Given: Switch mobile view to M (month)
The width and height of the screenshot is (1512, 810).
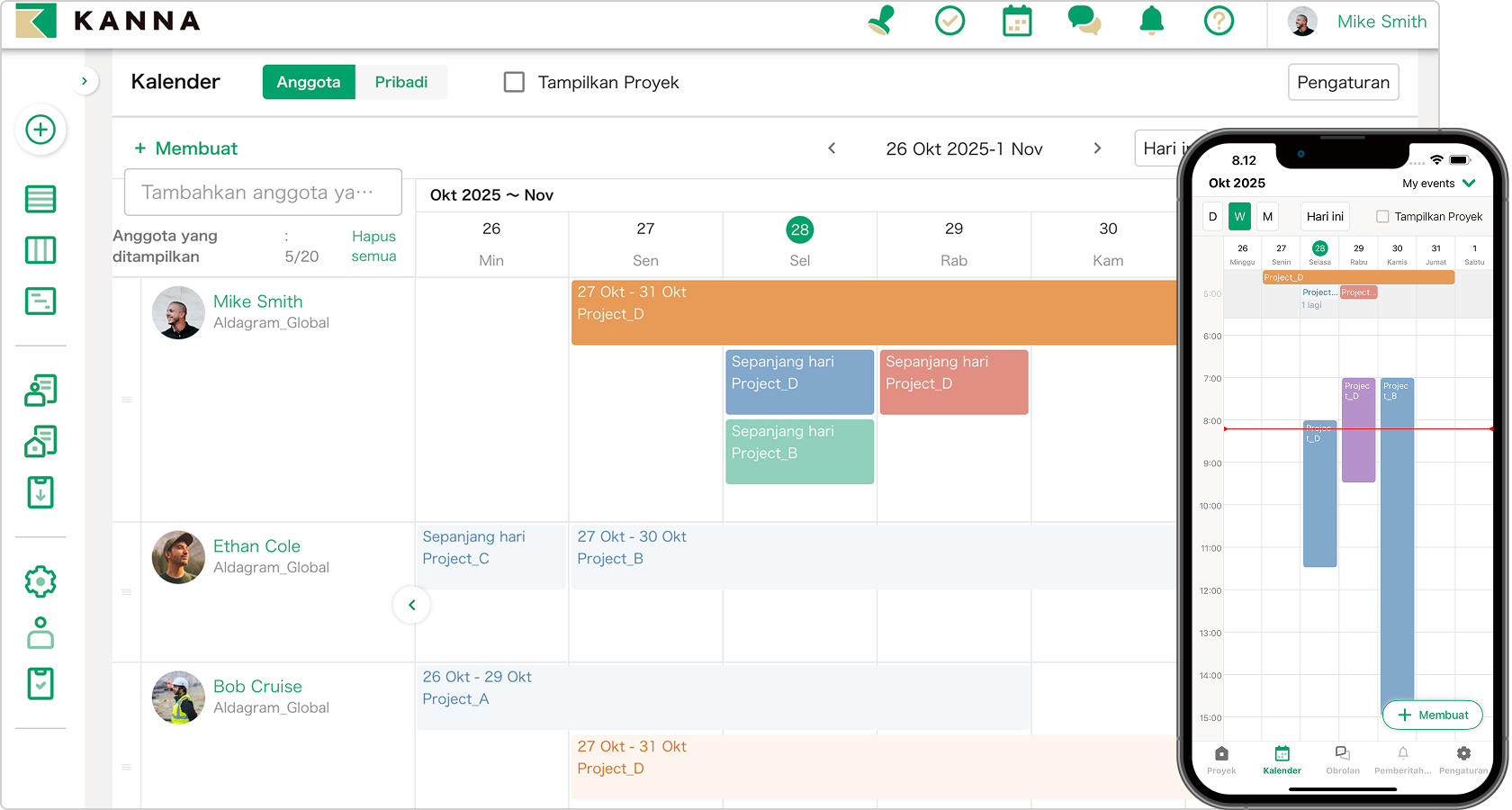Looking at the screenshot, I should coord(1266,216).
